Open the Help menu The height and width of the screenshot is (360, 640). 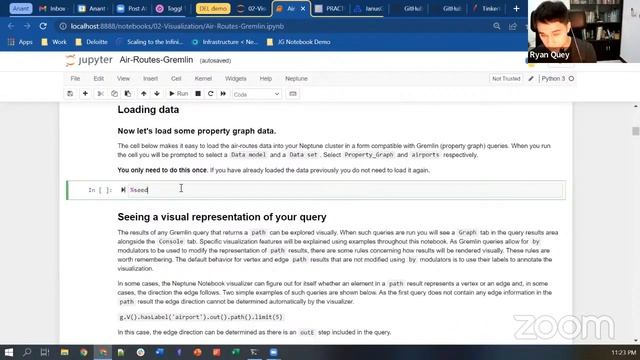point(266,78)
